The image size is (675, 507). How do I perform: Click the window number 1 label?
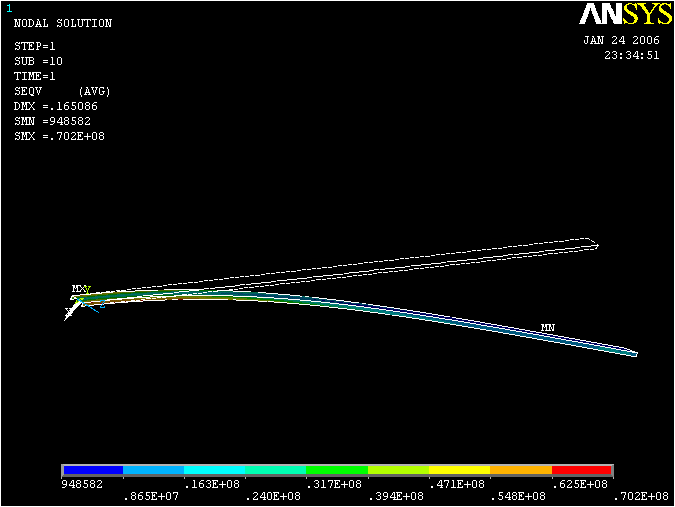tap(9, 8)
